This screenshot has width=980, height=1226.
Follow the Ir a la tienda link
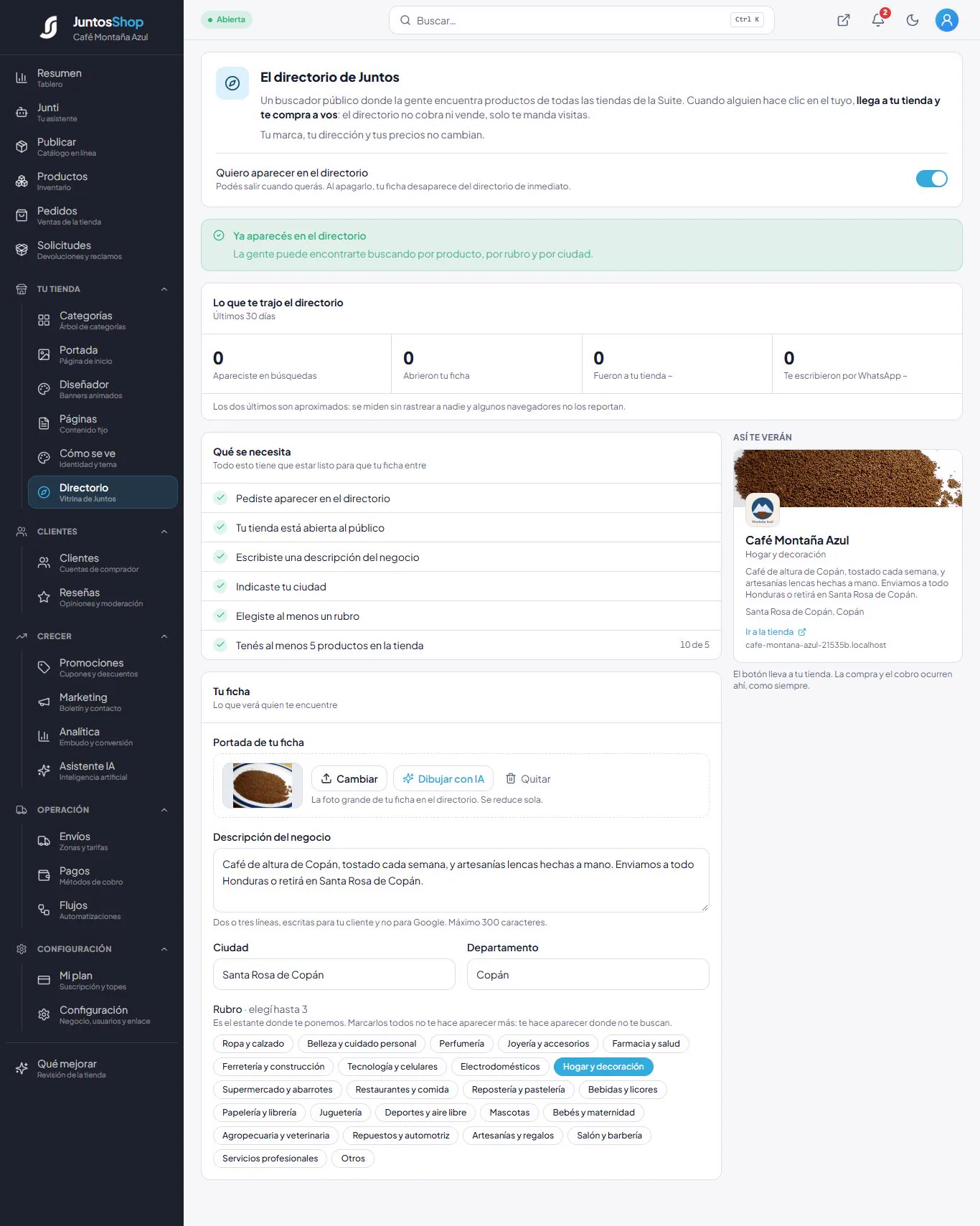coord(776,632)
